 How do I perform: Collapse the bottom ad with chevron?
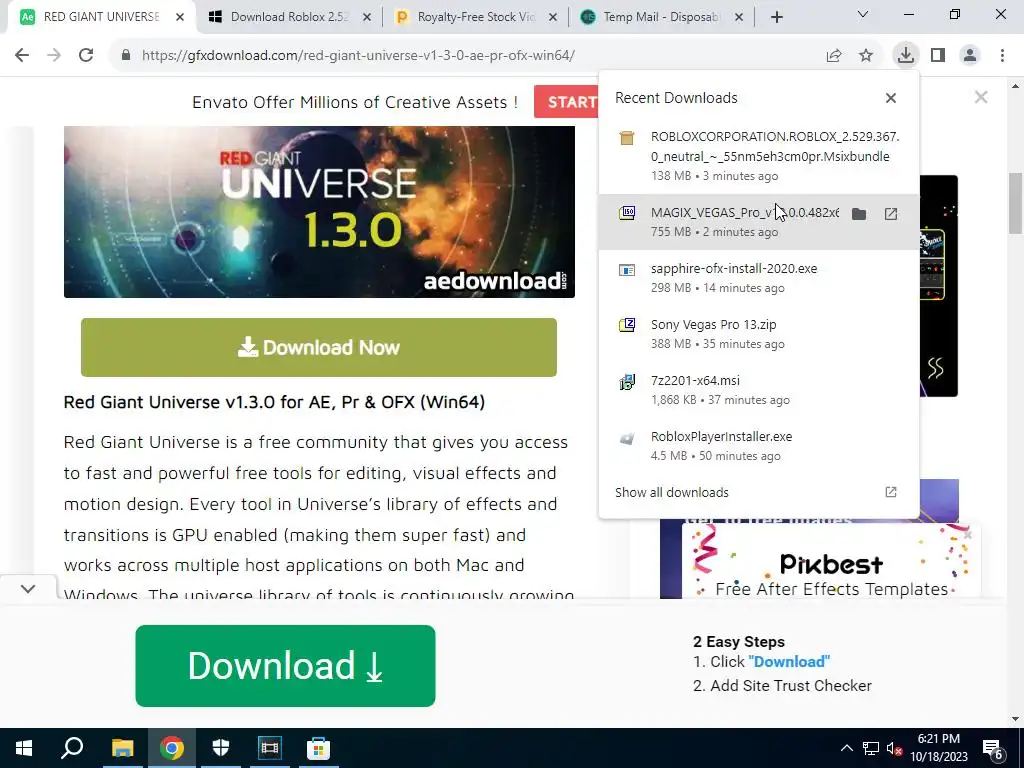tap(27, 588)
